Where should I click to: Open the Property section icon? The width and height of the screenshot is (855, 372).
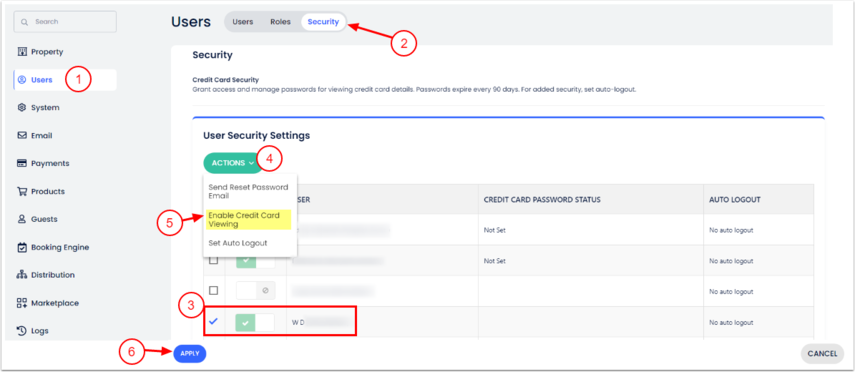coord(22,52)
